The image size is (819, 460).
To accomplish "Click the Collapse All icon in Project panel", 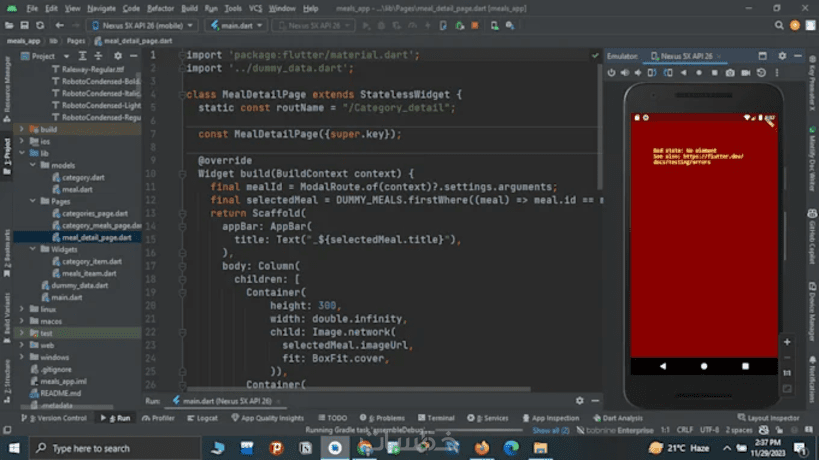I will pos(99,56).
